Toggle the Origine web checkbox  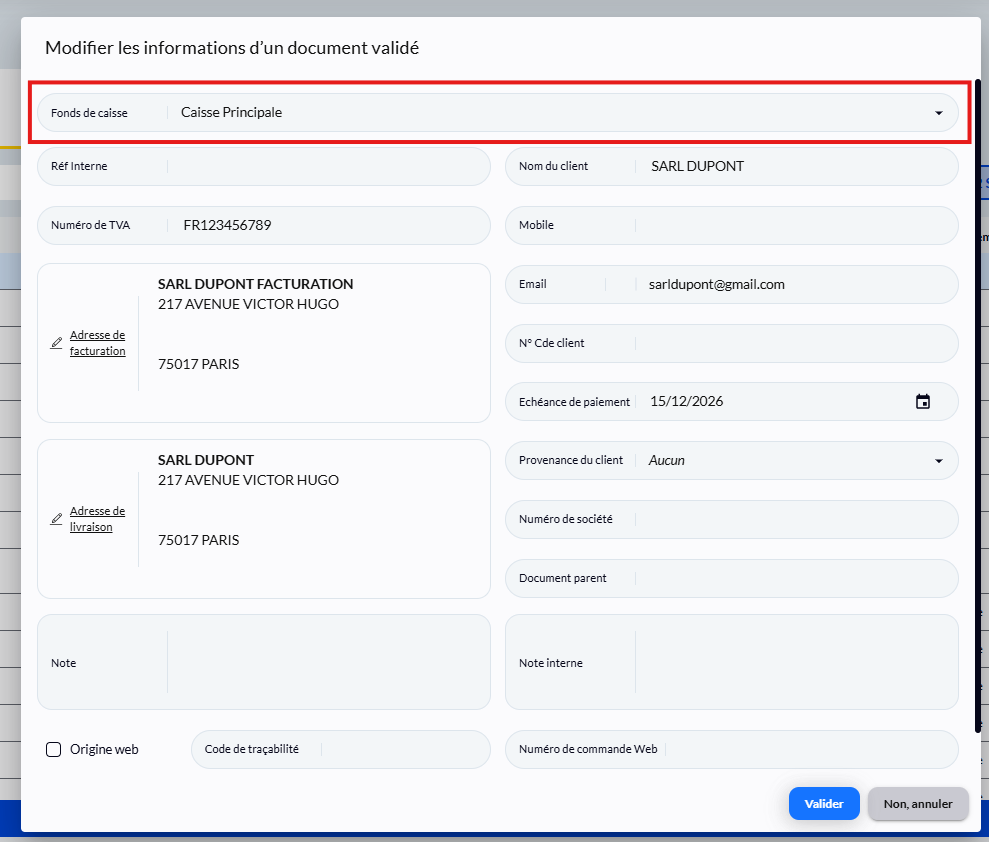(x=54, y=749)
